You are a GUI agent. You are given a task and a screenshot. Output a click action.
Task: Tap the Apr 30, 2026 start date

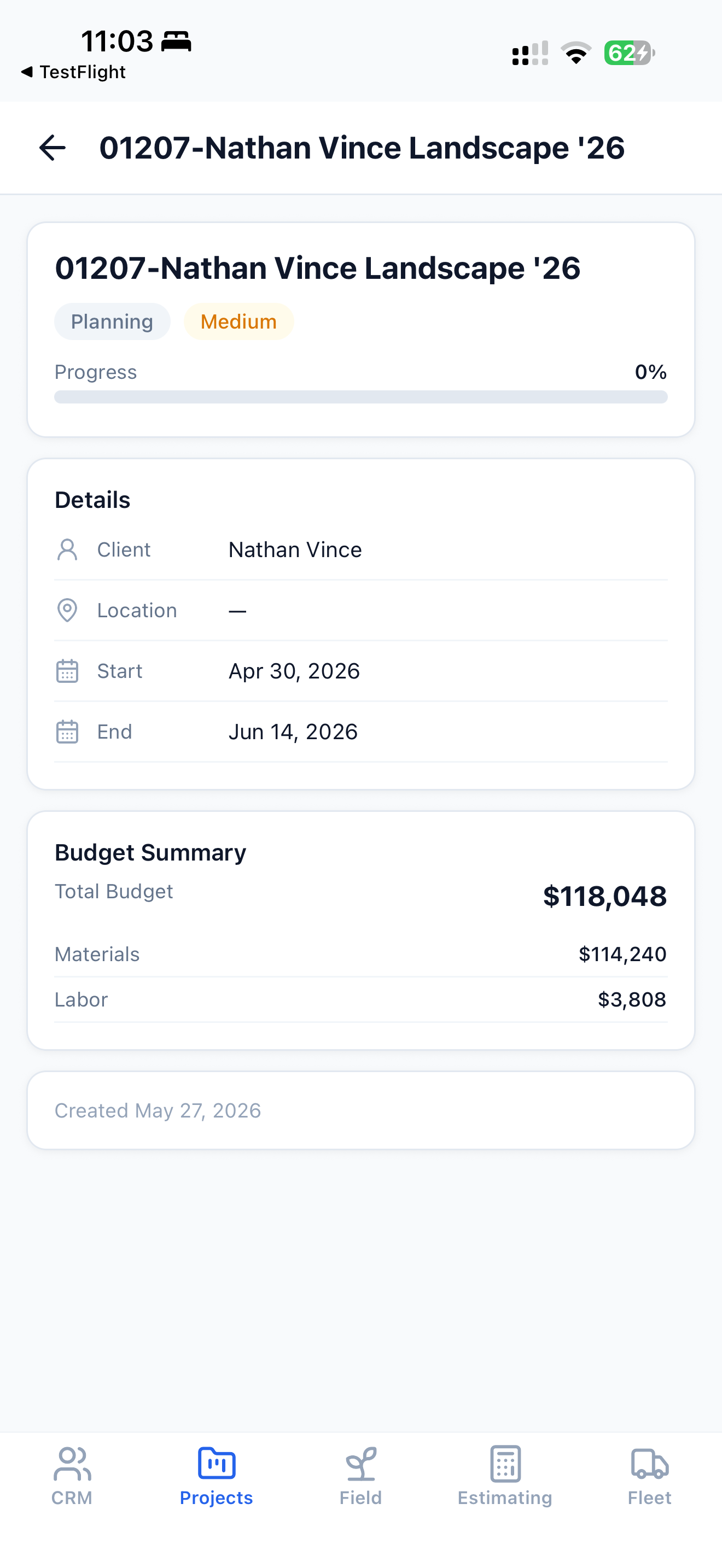pos(294,671)
